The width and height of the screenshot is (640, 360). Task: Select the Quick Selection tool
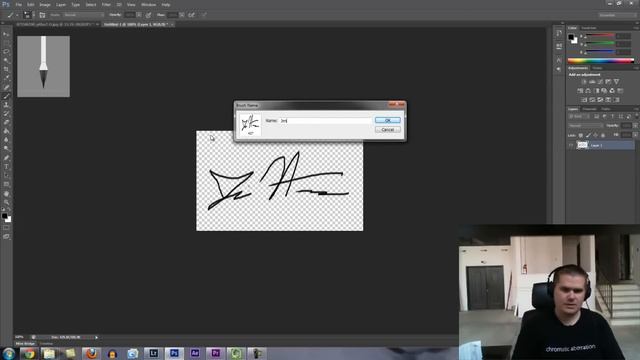[x=6, y=60]
